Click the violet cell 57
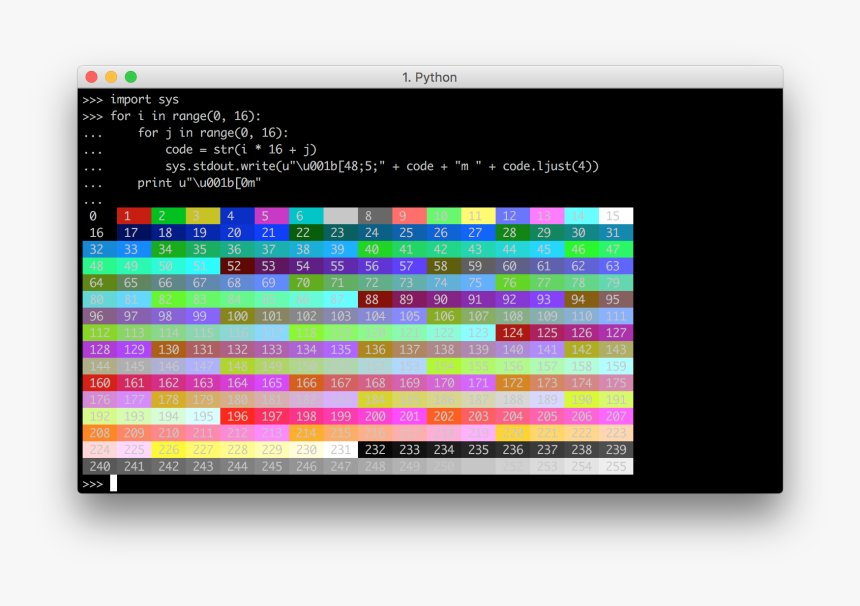860x606 pixels. click(x=409, y=266)
